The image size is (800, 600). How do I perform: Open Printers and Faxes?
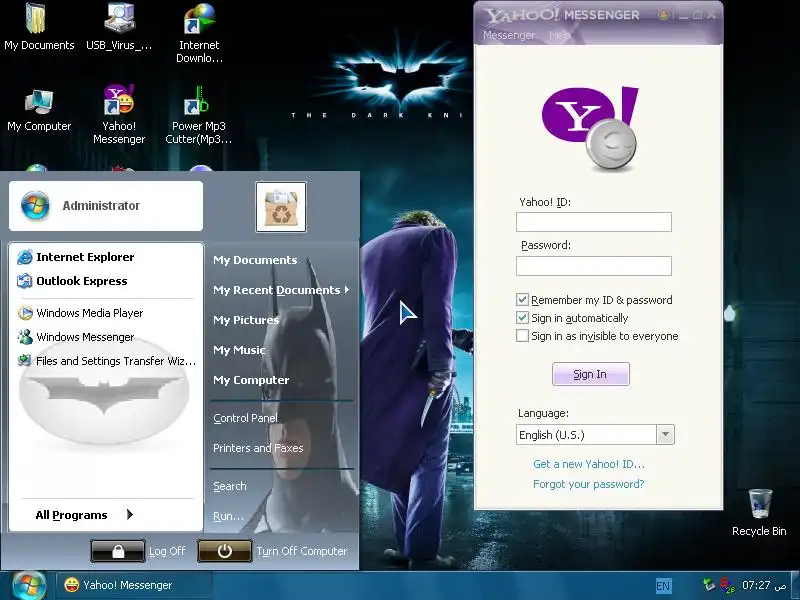258,448
